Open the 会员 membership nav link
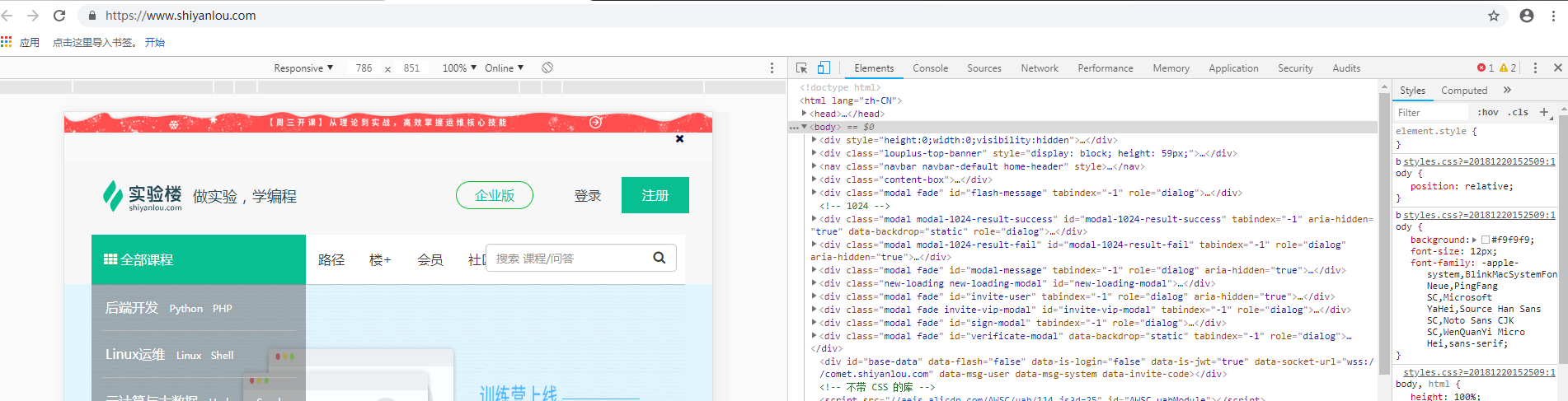 pos(430,260)
